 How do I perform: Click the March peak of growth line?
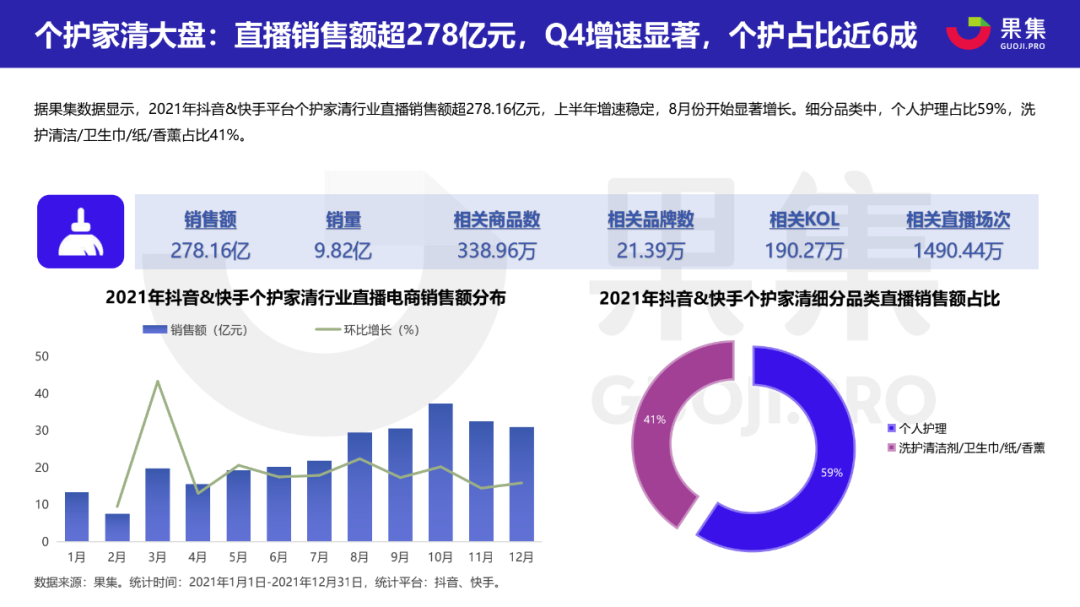point(158,381)
